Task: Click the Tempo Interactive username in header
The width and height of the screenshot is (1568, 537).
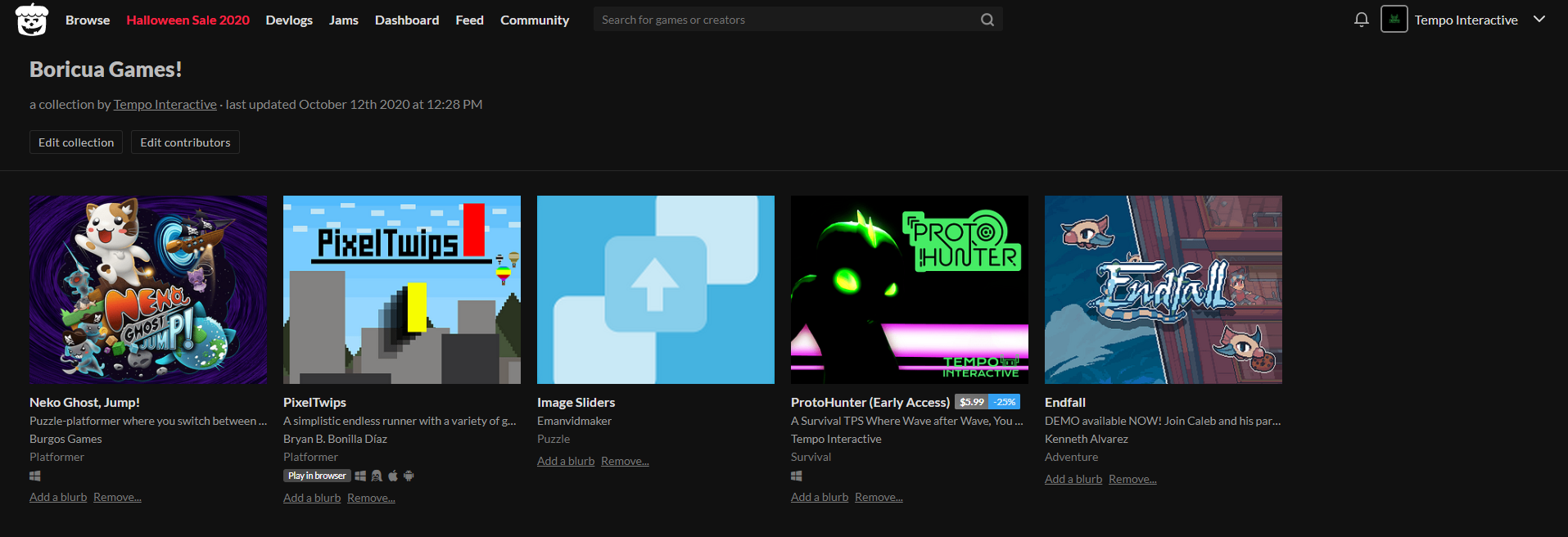Action: coord(1466,20)
